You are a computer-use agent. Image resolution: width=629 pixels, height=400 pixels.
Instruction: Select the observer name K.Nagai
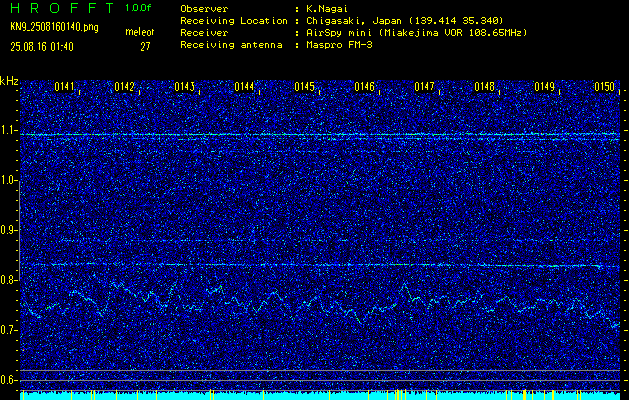point(327,8)
